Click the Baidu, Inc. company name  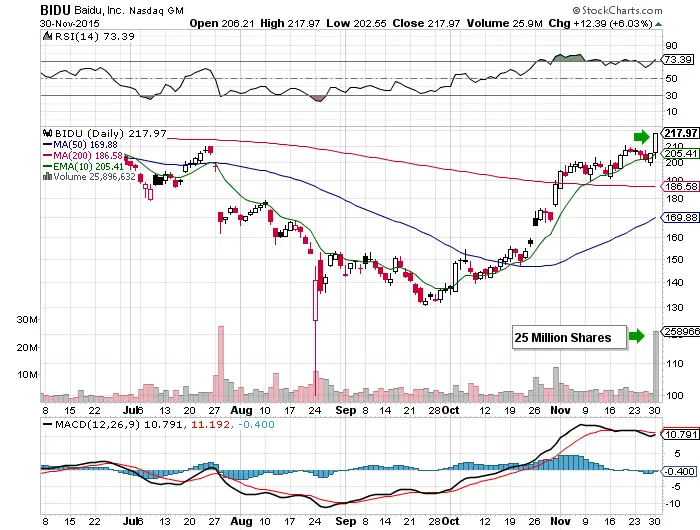(x=100, y=10)
